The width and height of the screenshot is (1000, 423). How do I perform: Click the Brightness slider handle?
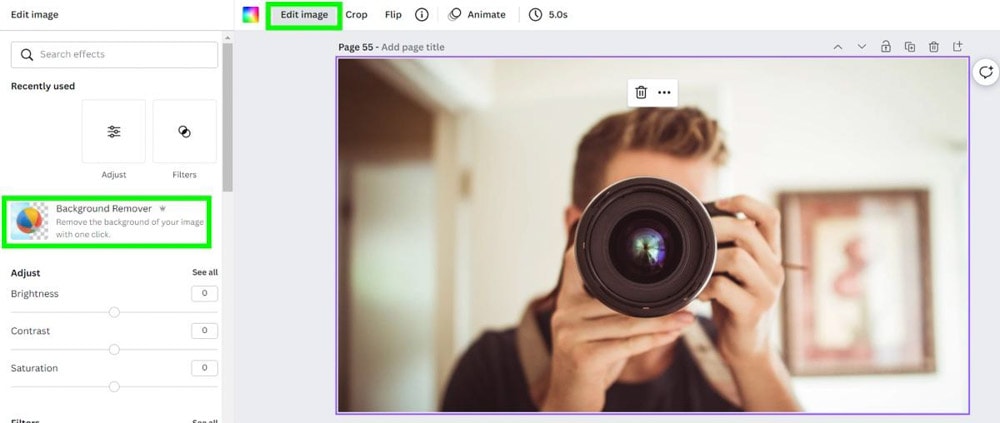114,312
